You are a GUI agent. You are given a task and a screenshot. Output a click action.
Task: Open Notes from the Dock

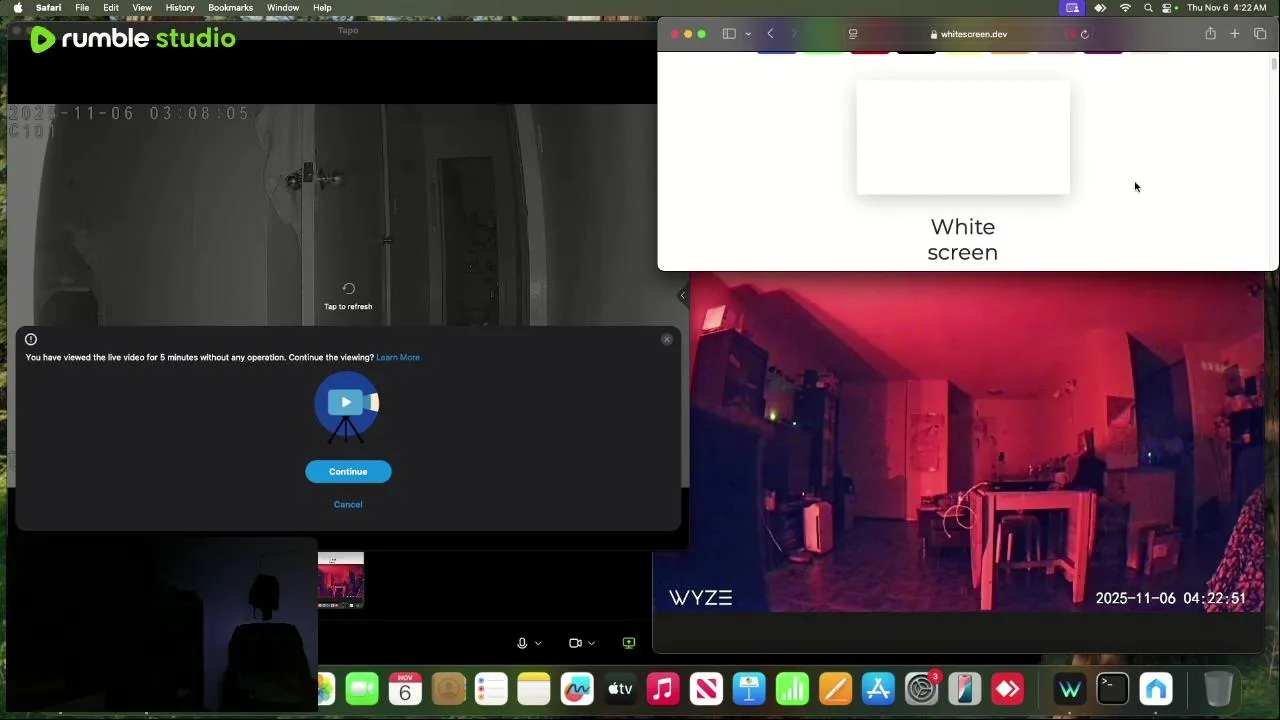pyautogui.click(x=534, y=689)
